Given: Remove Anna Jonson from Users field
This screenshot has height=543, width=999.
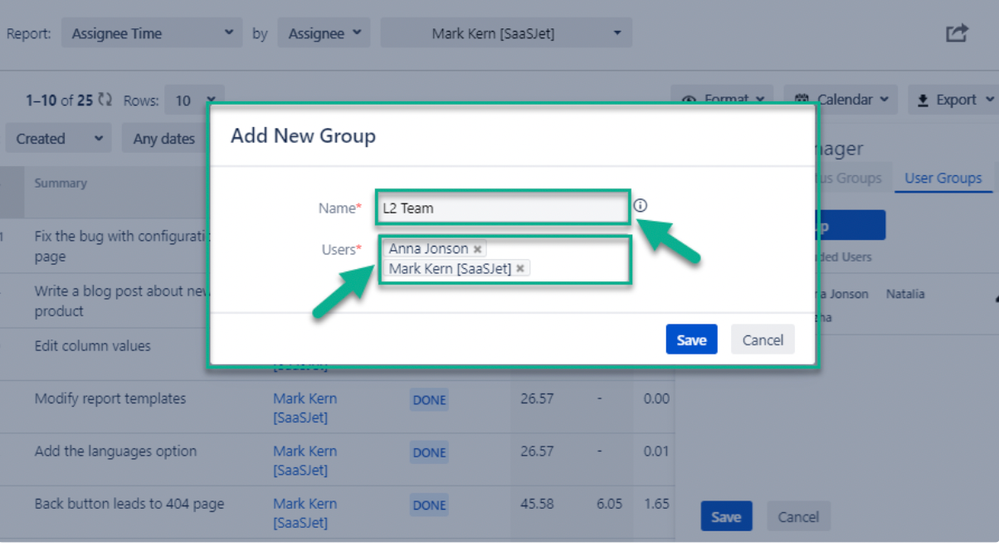Looking at the screenshot, I should 477,249.
